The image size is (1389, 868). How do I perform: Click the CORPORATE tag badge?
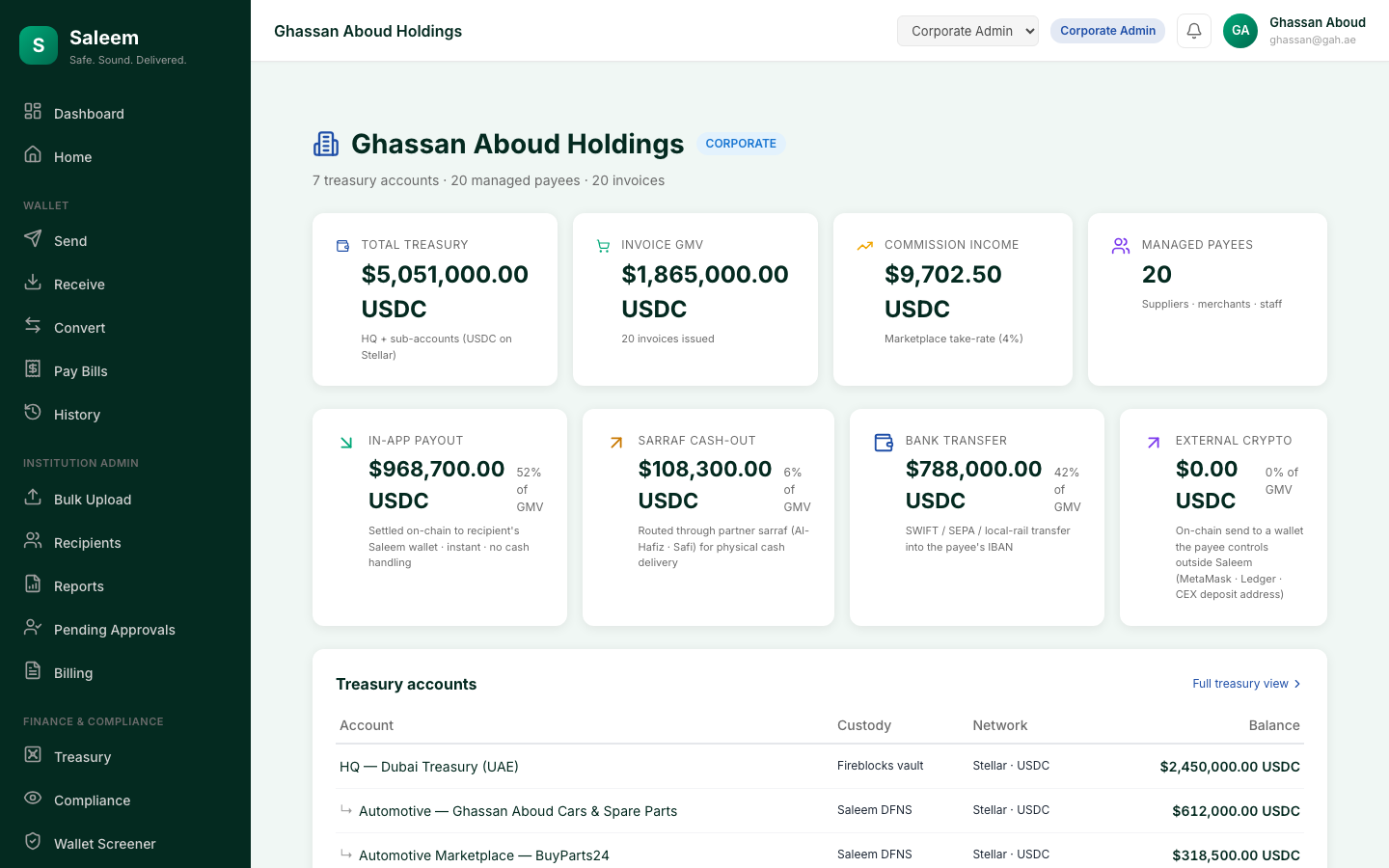[741, 144]
